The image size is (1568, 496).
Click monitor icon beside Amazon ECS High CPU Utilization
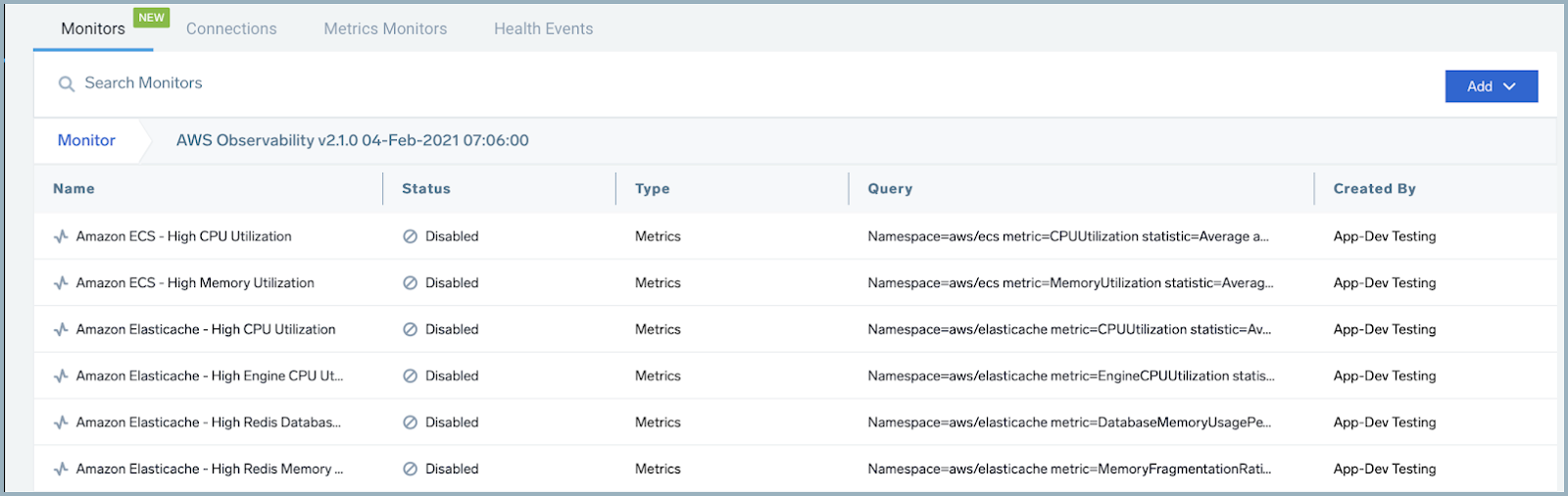(x=61, y=236)
